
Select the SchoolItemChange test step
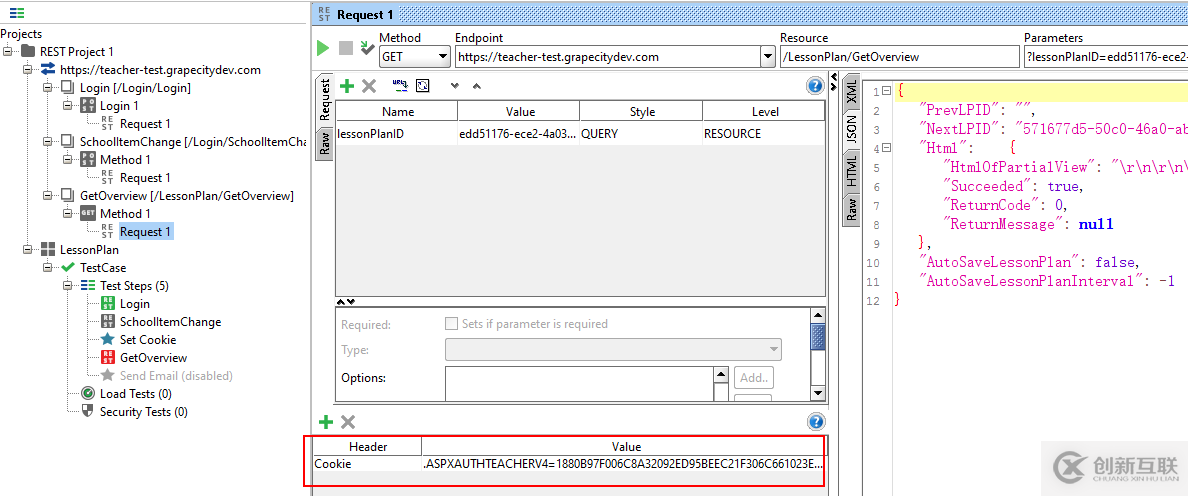[x=170, y=322]
